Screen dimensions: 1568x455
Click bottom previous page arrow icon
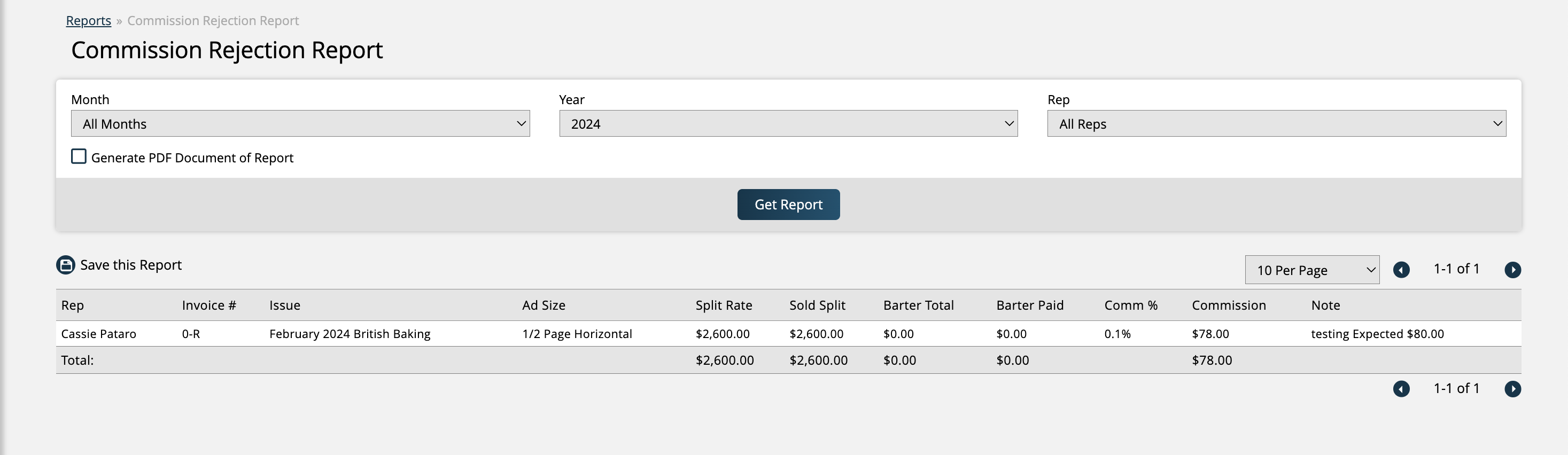tap(1401, 389)
